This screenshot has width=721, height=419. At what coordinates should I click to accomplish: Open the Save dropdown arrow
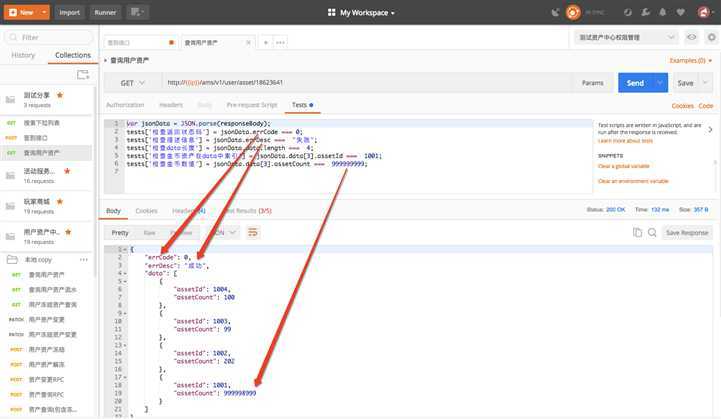point(705,83)
